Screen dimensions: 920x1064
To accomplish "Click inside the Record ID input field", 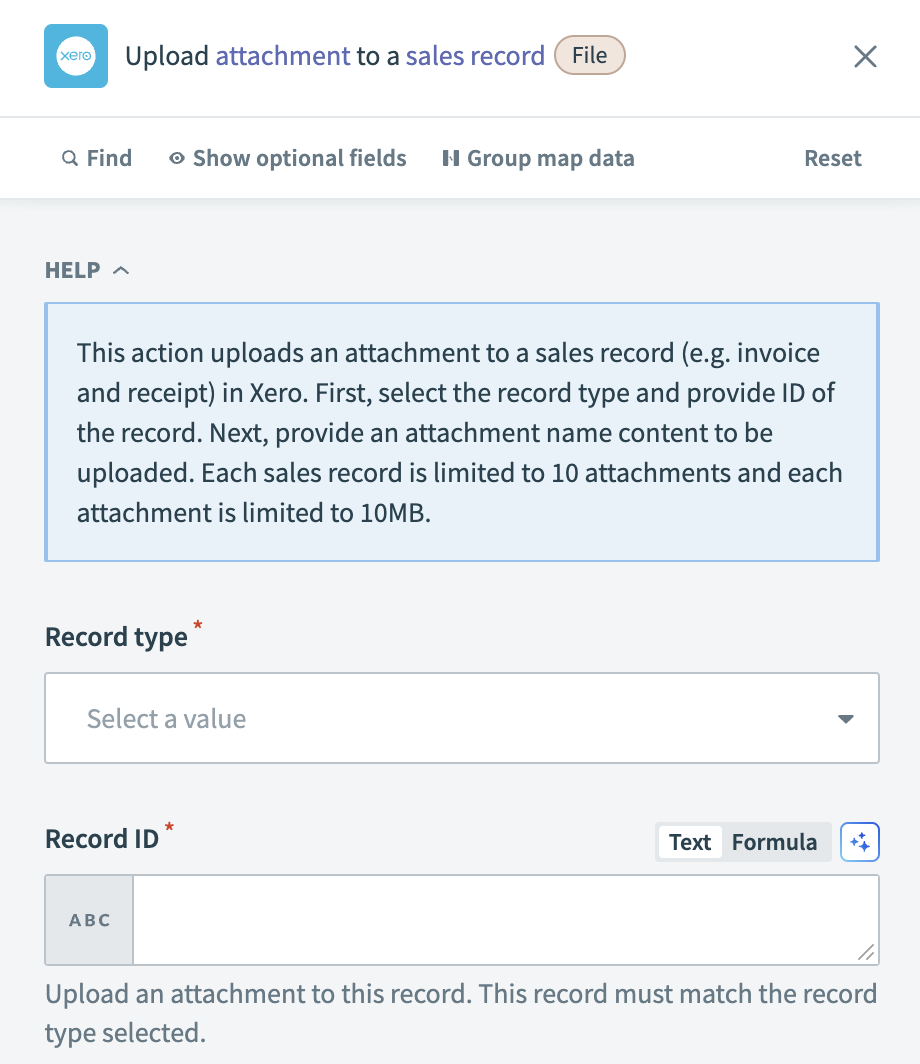I will tap(500, 919).
